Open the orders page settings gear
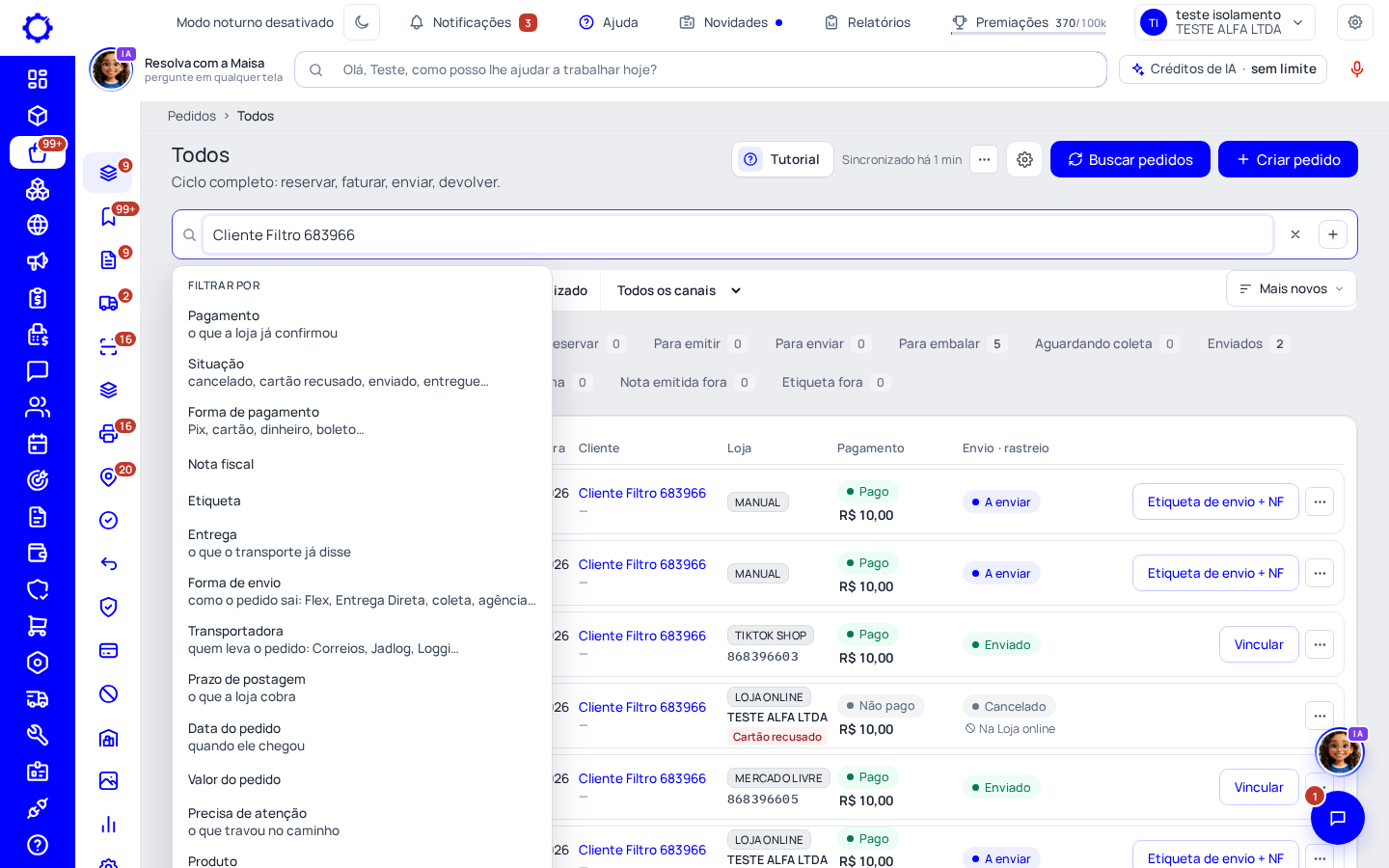The width and height of the screenshot is (1389, 868). pos(1024,159)
